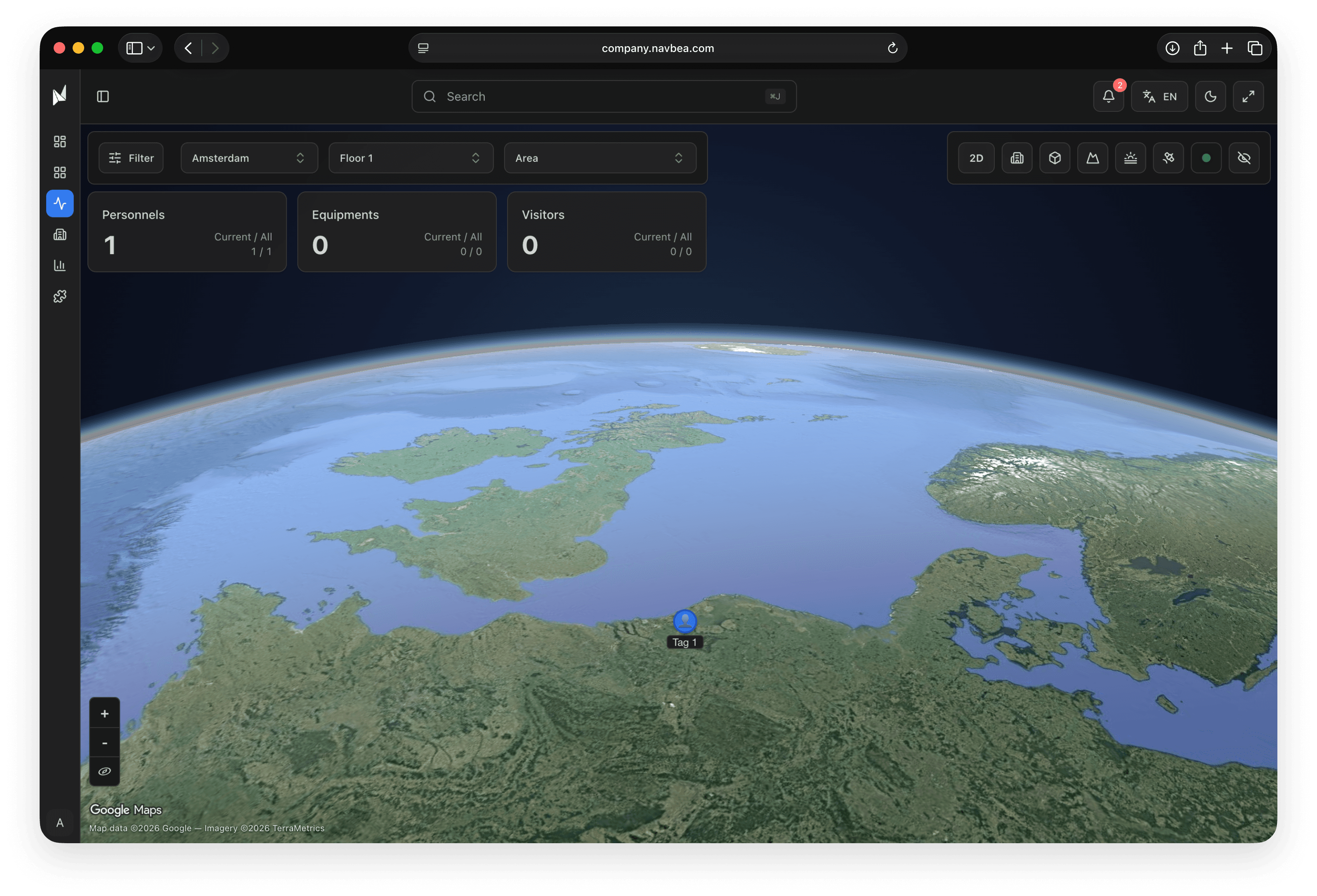
Task: Open the EN language selector
Action: pyautogui.click(x=1159, y=97)
